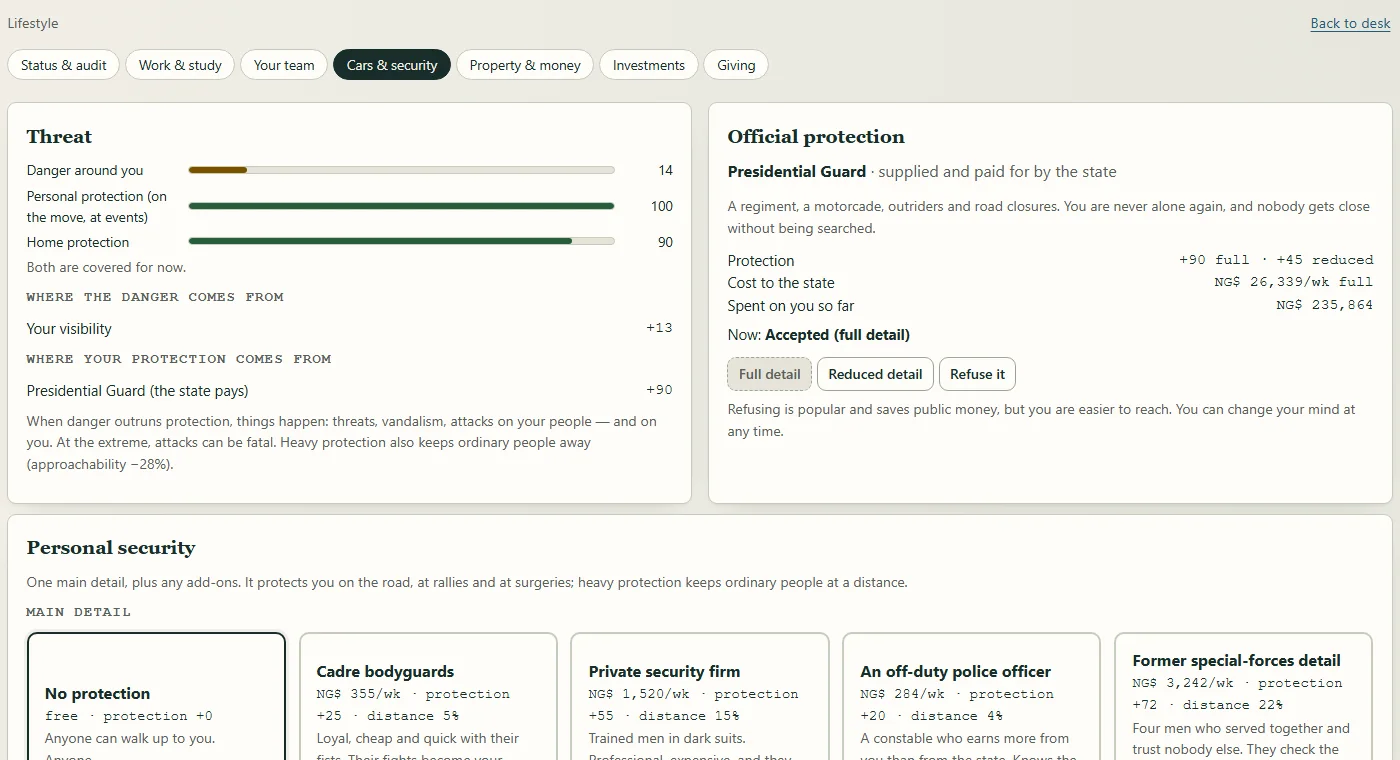Click the WHERE THE DANGER COMES FROM label
Image resolution: width=1400 pixels, height=760 pixels.
(x=155, y=297)
